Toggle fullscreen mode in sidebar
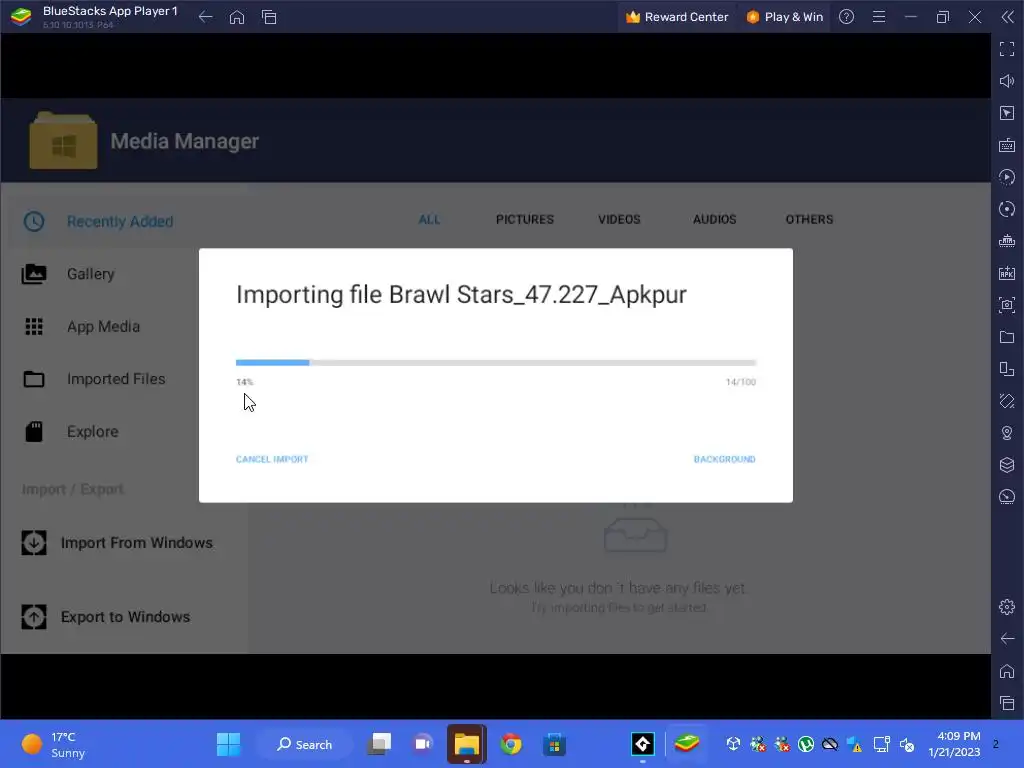 pos(1007,49)
